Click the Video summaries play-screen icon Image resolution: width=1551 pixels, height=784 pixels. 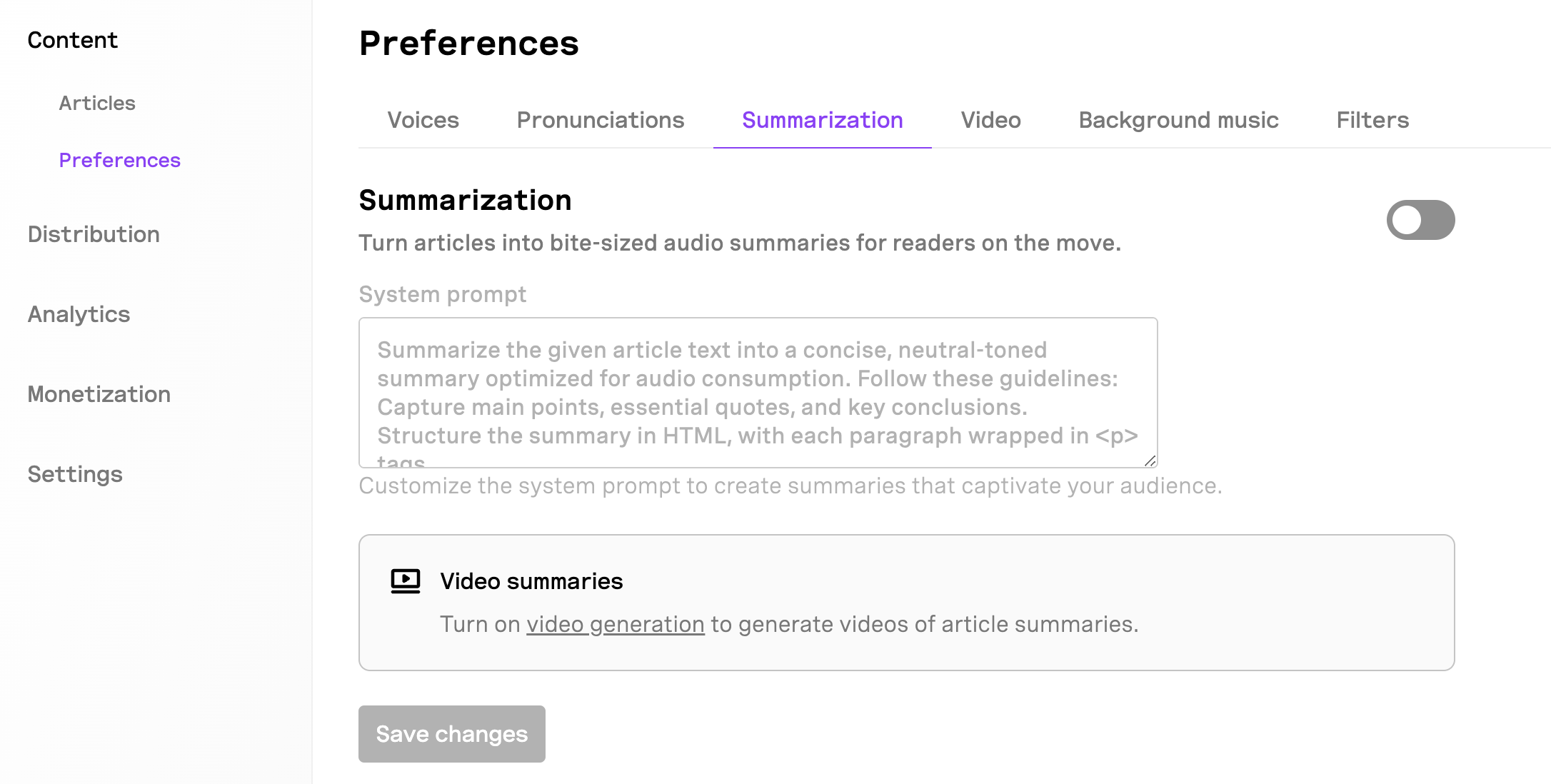pyautogui.click(x=406, y=581)
